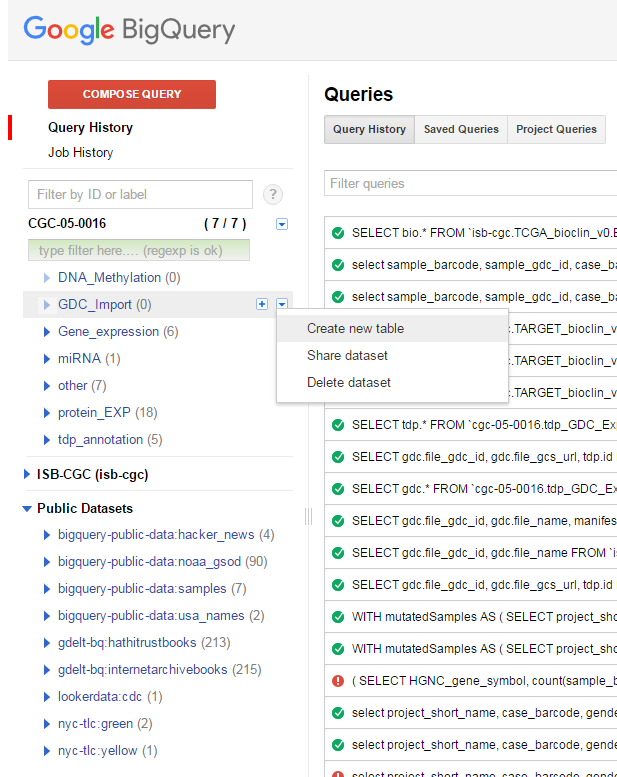Expand the miRNA dataset
The height and width of the screenshot is (777, 617).
pyautogui.click(x=47, y=359)
